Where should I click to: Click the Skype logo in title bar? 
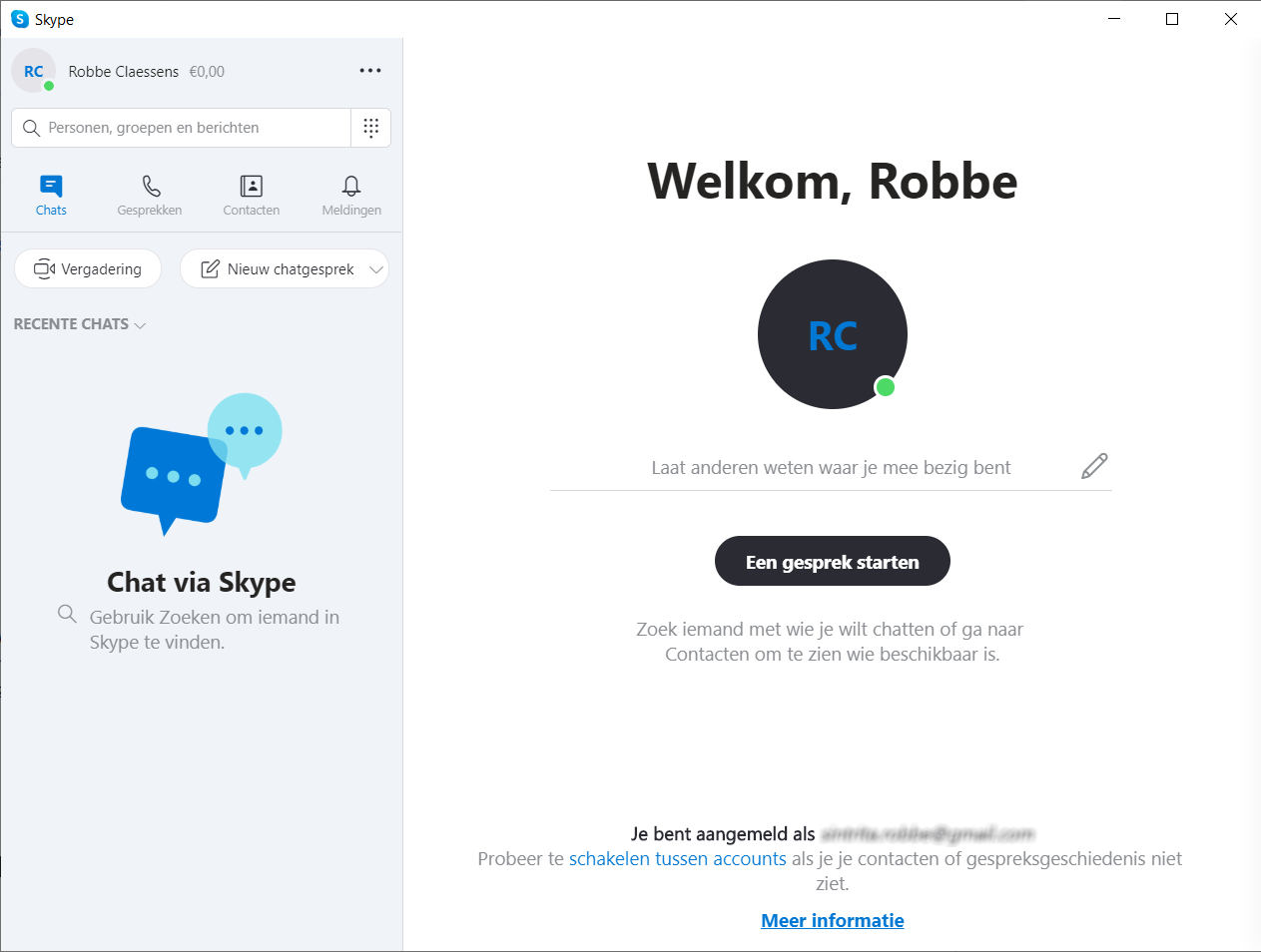click(x=20, y=19)
